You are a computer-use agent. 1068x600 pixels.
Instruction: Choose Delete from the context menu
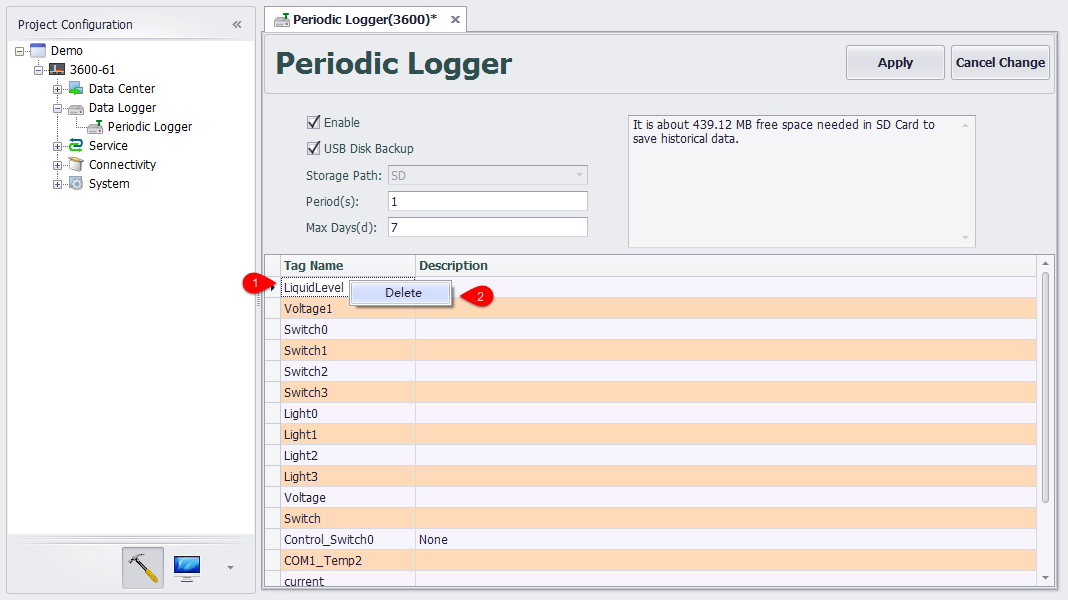403,293
